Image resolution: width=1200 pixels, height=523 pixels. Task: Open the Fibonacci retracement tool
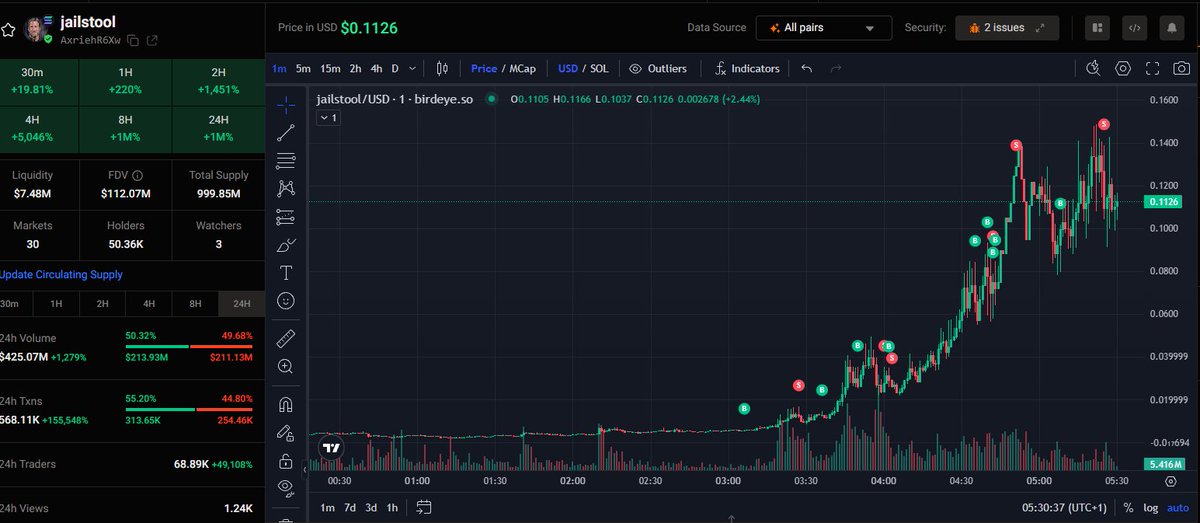point(286,160)
